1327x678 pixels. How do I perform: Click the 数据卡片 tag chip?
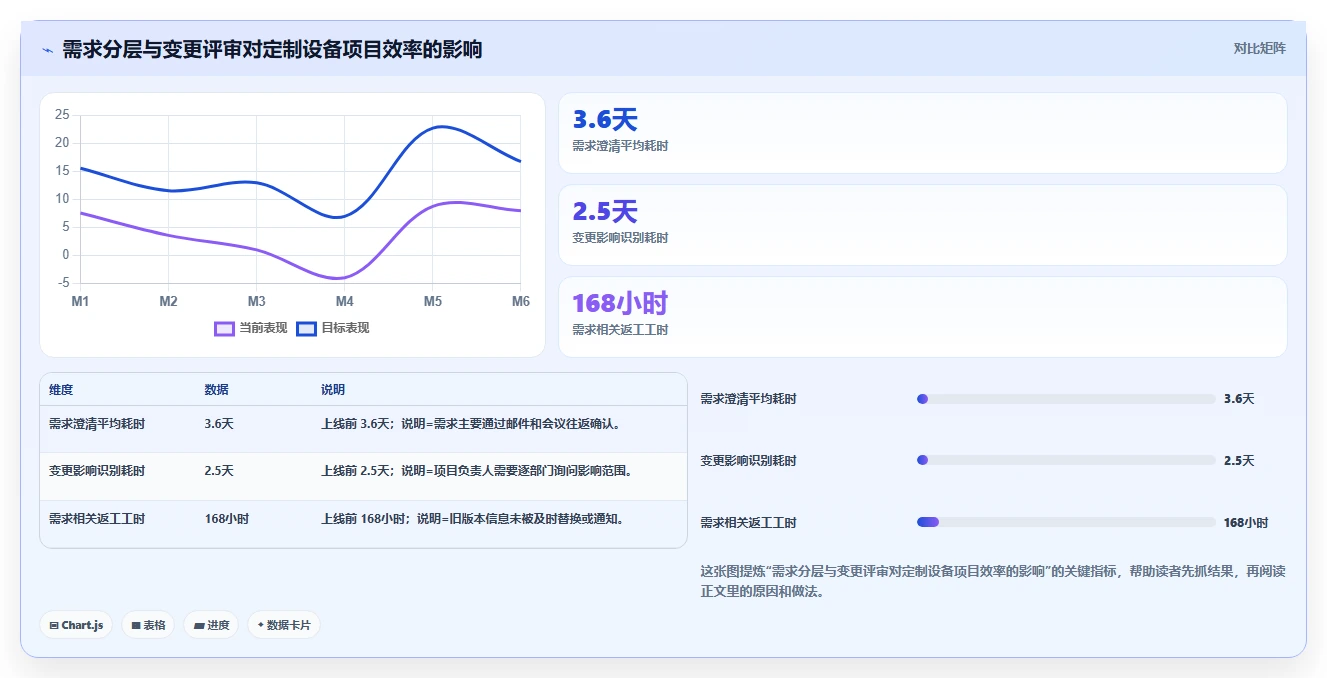point(284,625)
